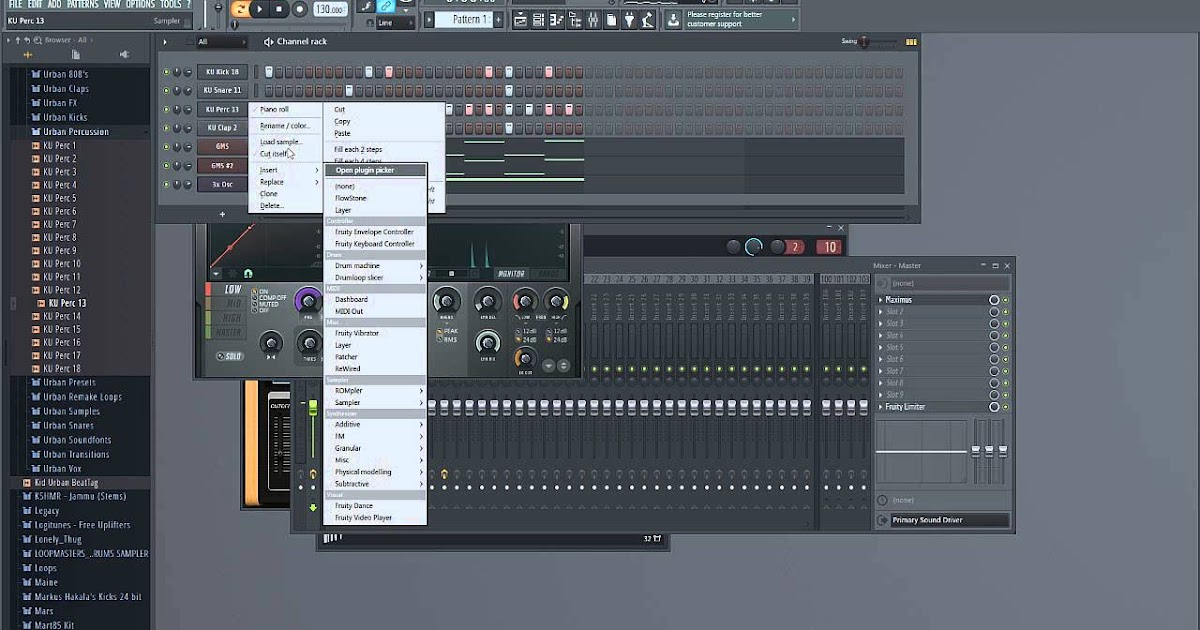This screenshot has height=630, width=1200.
Task: Mute the KU Perc 13 channel
Action: click(167, 109)
